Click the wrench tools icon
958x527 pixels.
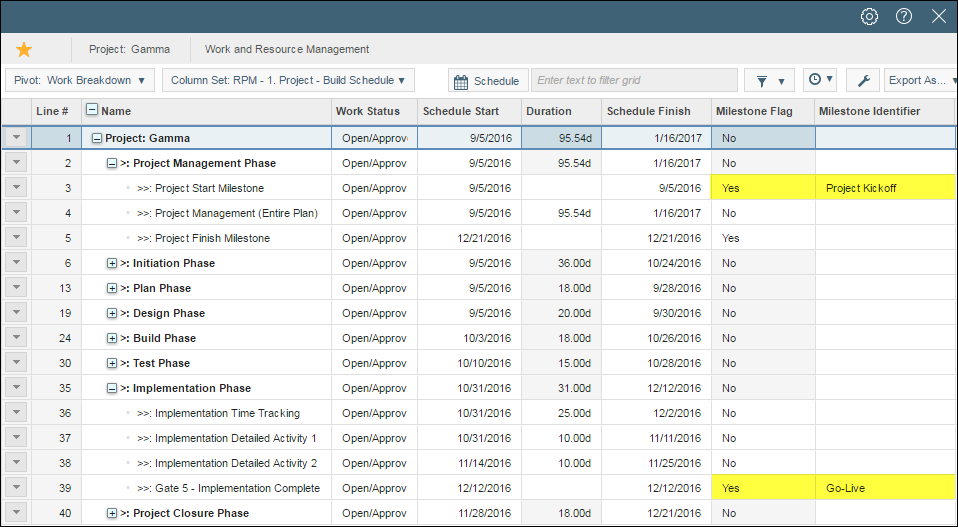point(863,80)
